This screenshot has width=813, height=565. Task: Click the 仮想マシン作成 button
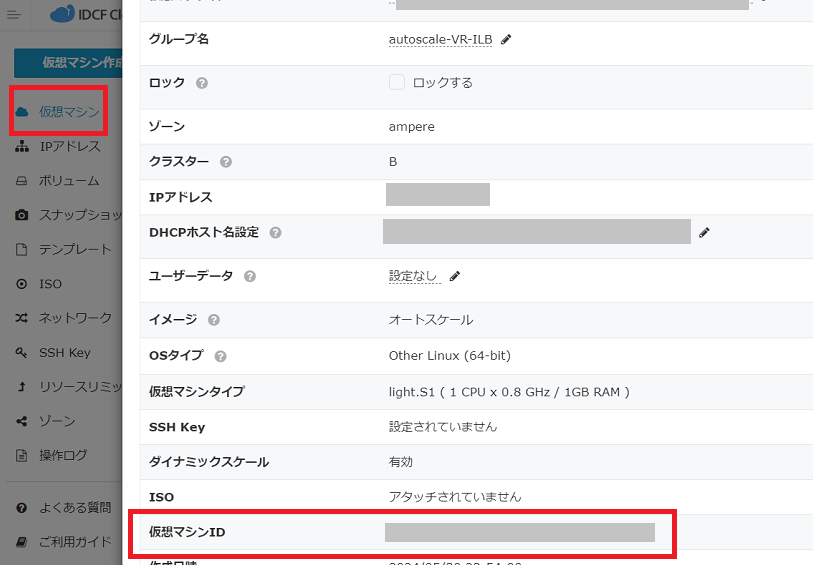[x=70, y=62]
